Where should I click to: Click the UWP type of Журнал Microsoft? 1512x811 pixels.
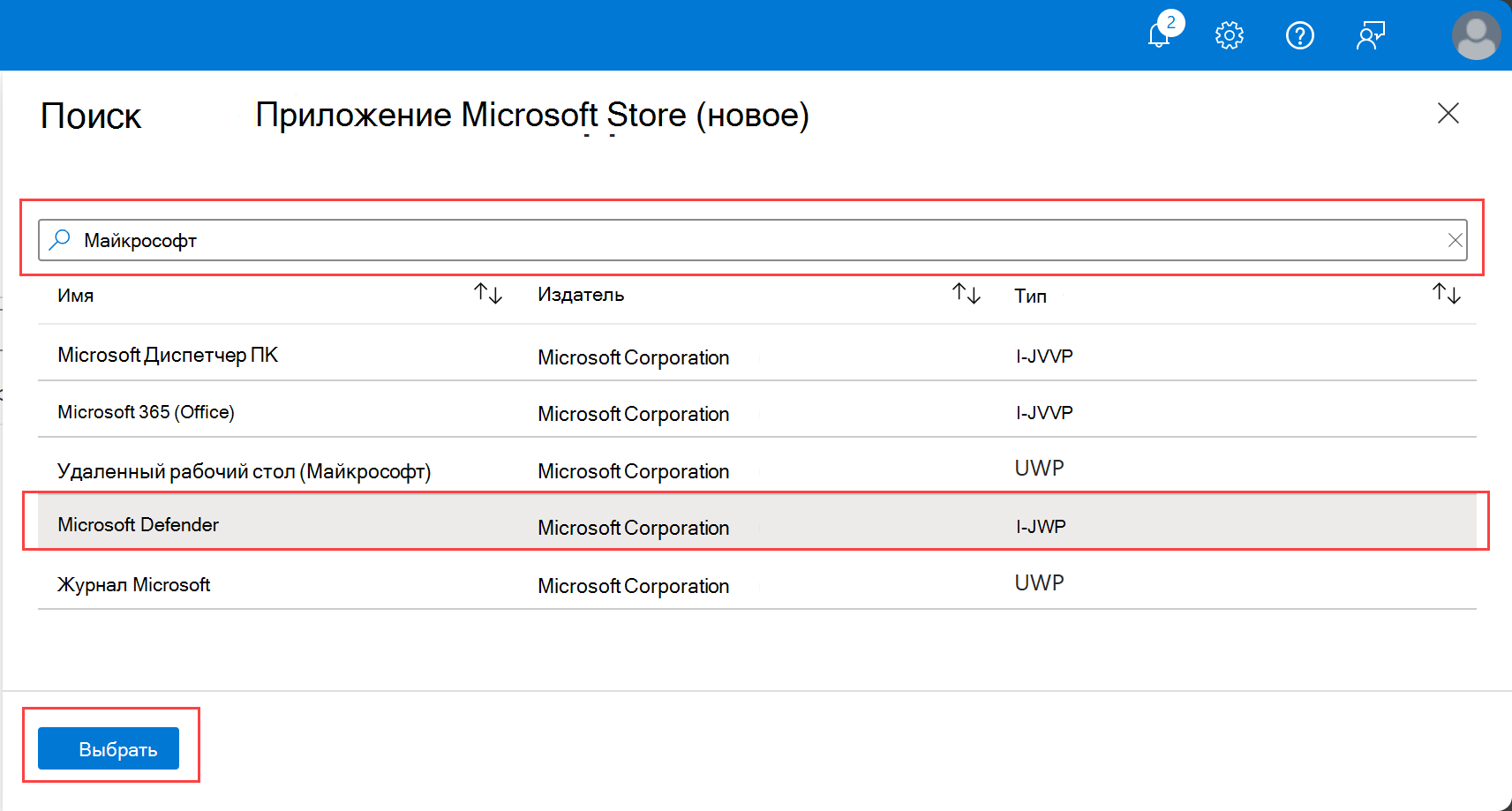point(1039,582)
